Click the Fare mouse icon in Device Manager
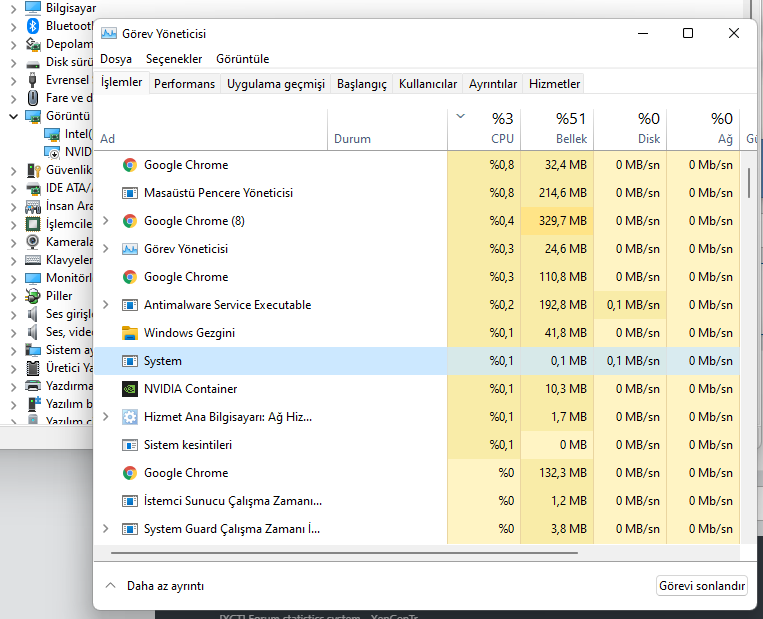Viewport: 763px width, 619px height. tap(33, 98)
